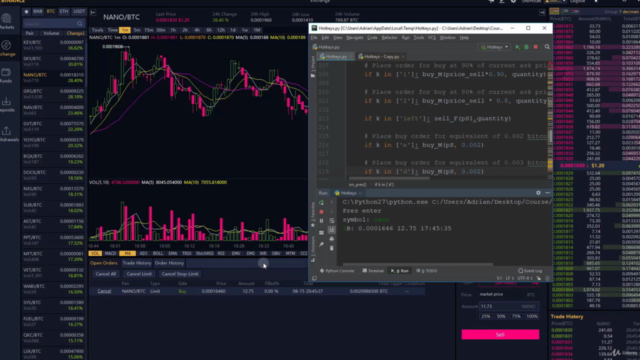Open the TODO tool window tab

(427, 271)
